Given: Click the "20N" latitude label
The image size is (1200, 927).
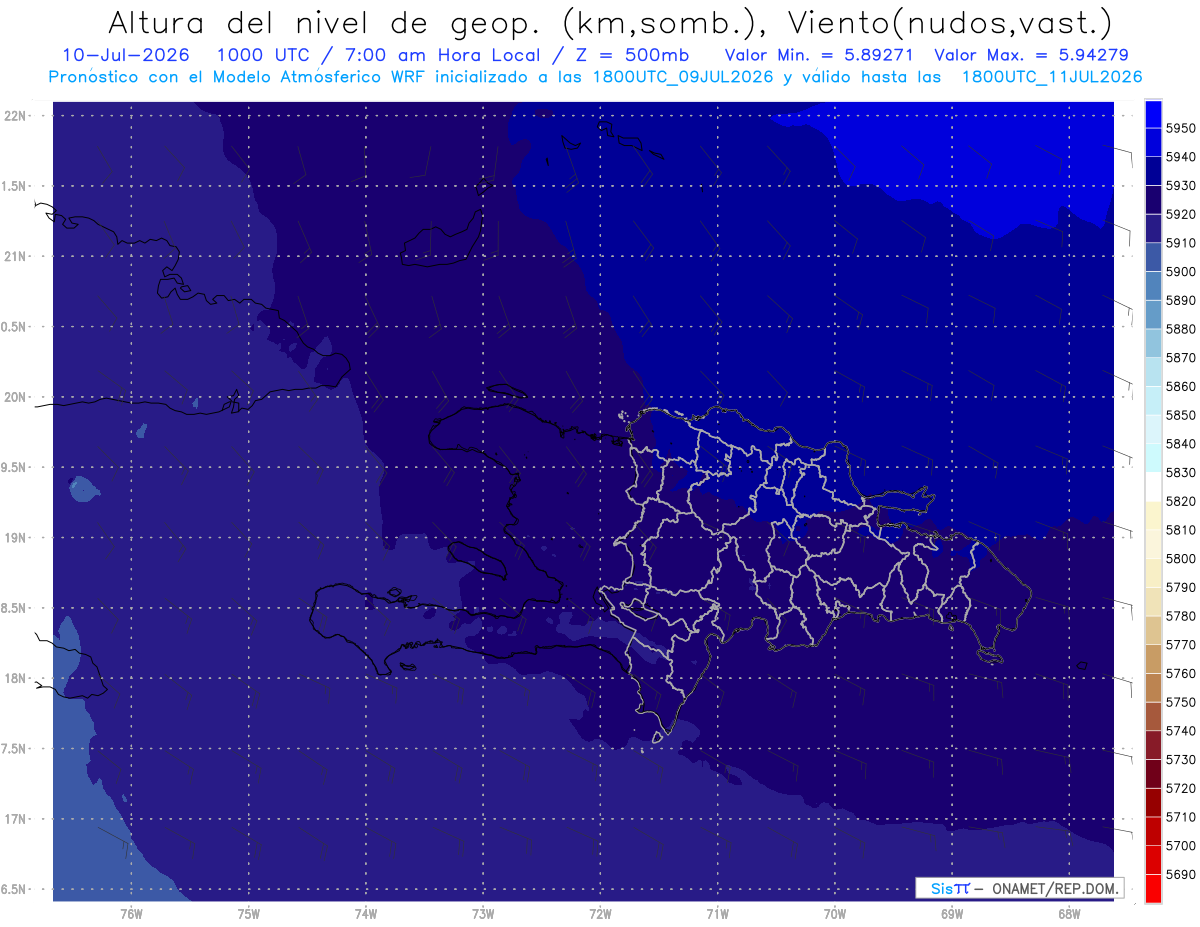Looking at the screenshot, I should tap(15, 397).
